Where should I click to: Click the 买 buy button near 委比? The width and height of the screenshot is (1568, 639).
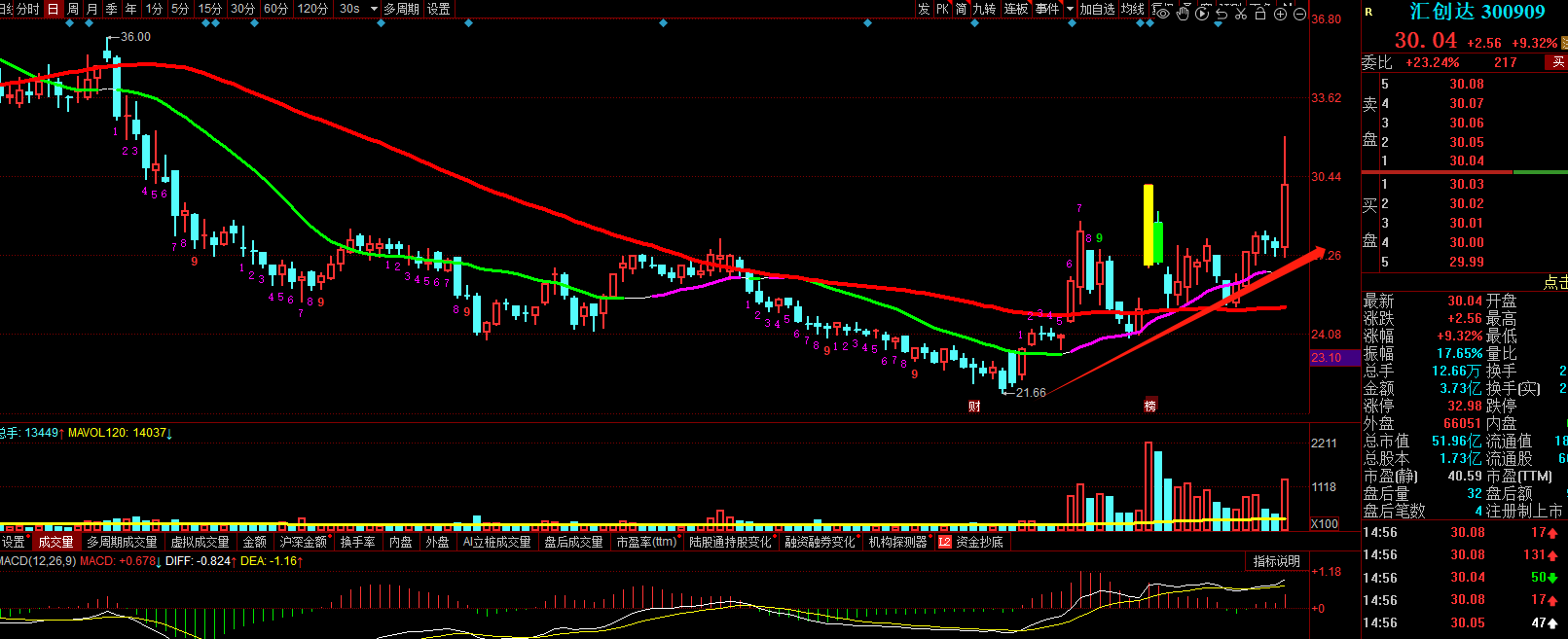click(1557, 62)
